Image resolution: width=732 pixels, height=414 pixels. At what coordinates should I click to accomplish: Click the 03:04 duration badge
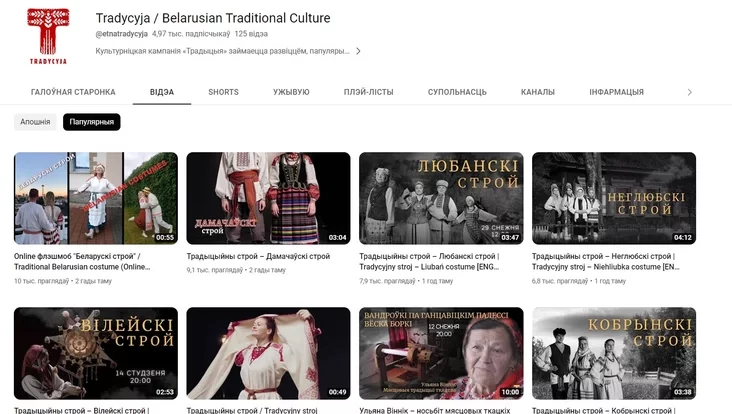(x=338, y=237)
